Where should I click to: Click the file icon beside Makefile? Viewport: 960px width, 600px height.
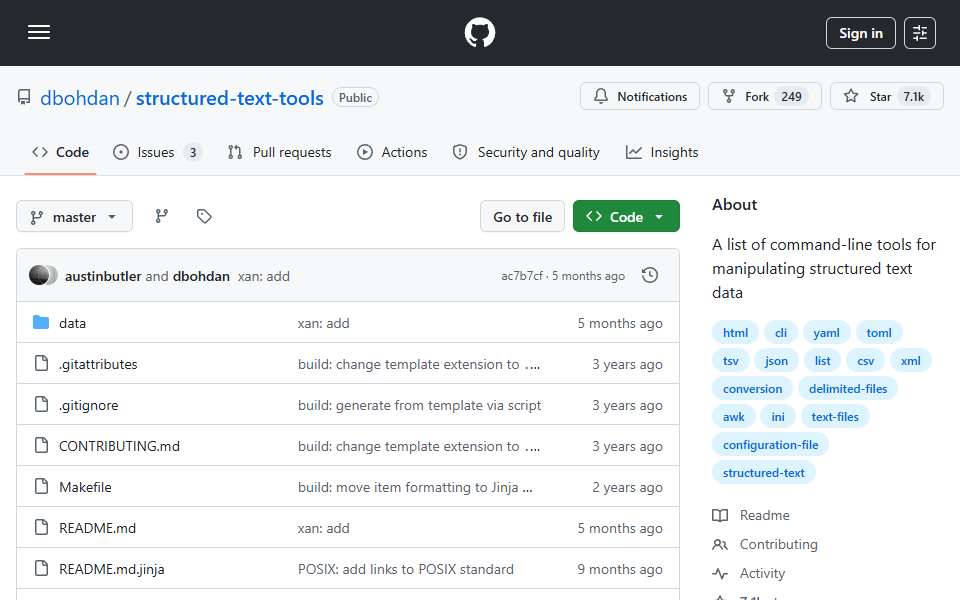(x=41, y=486)
